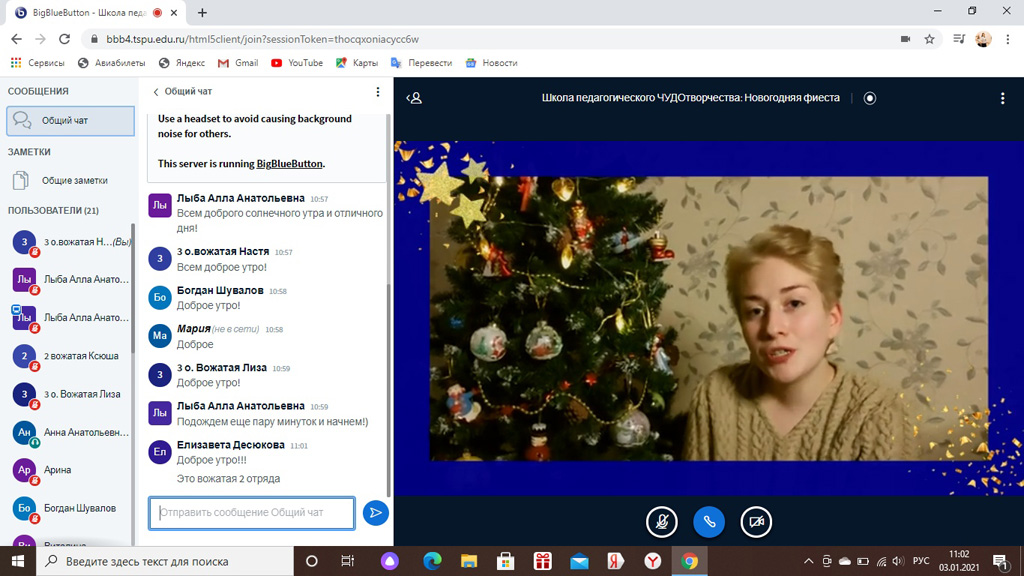The image size is (1024, 576).
Task: Open YouTube bookmark in bookmarks bar
Action: coord(296,63)
